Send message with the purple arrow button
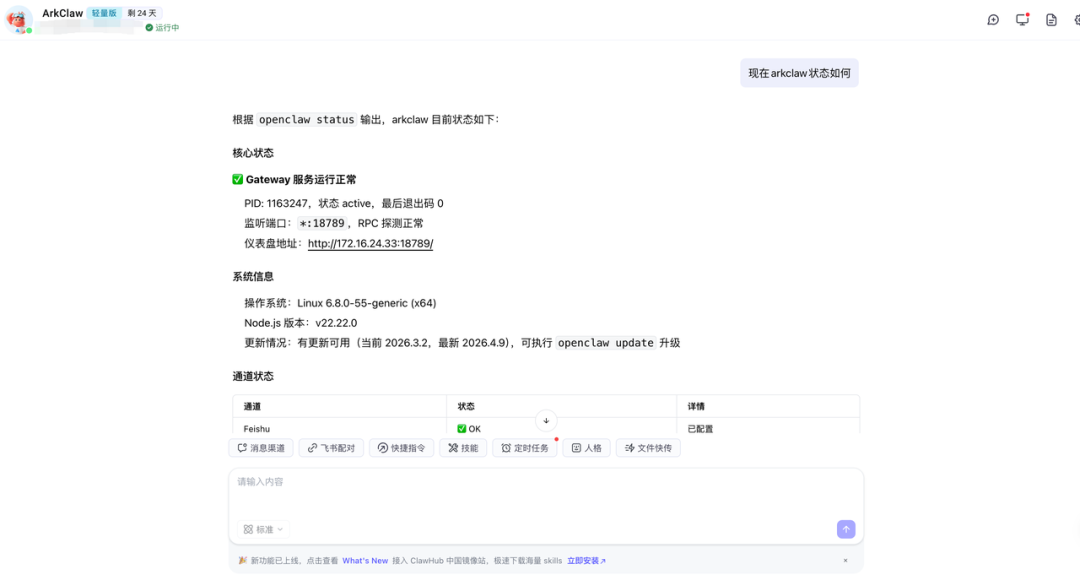Viewport: 1080px width, 575px height. point(846,529)
